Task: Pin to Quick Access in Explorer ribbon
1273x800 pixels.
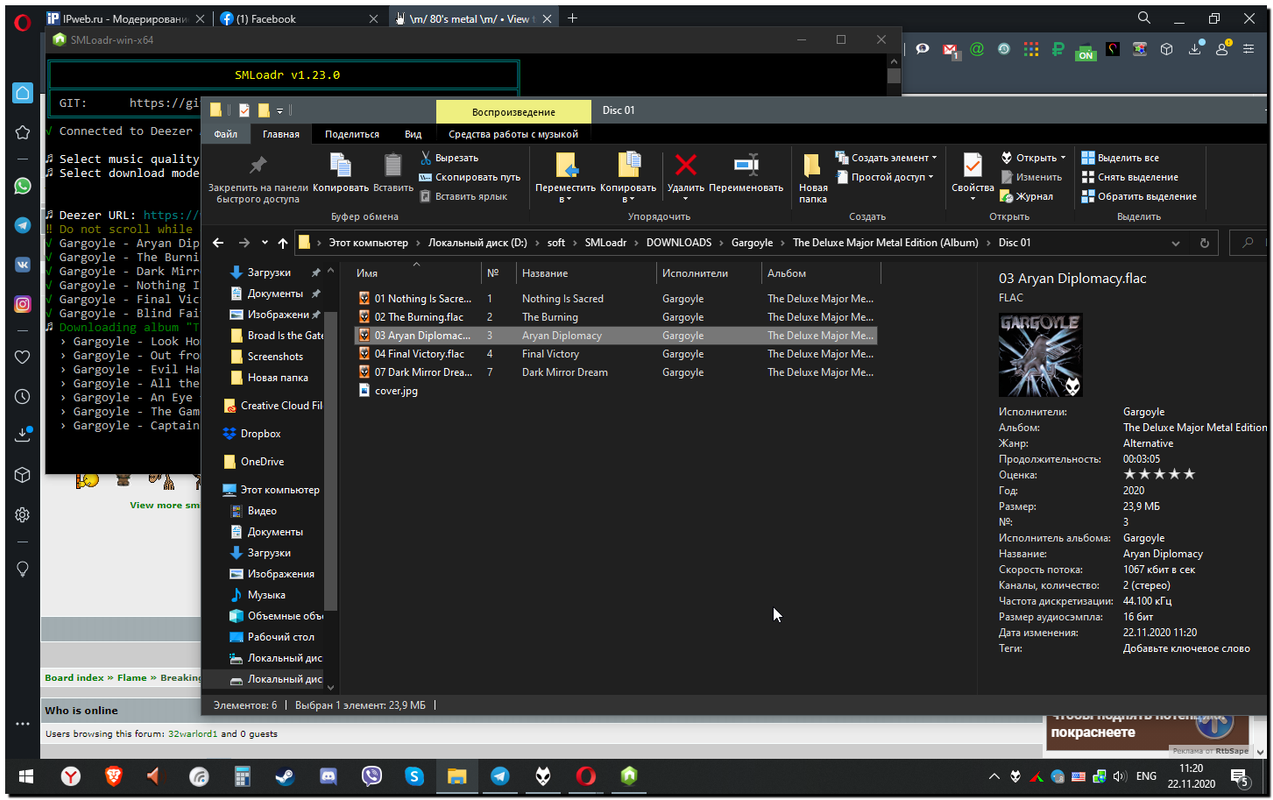Action: 258,178
